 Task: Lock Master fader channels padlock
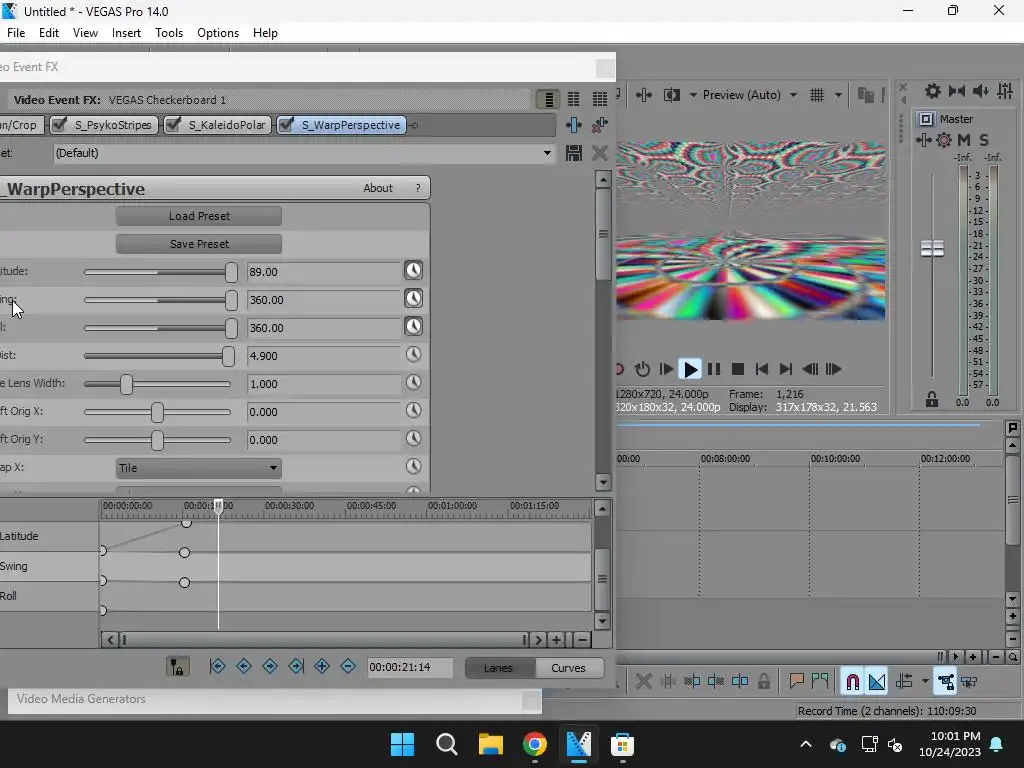point(932,400)
